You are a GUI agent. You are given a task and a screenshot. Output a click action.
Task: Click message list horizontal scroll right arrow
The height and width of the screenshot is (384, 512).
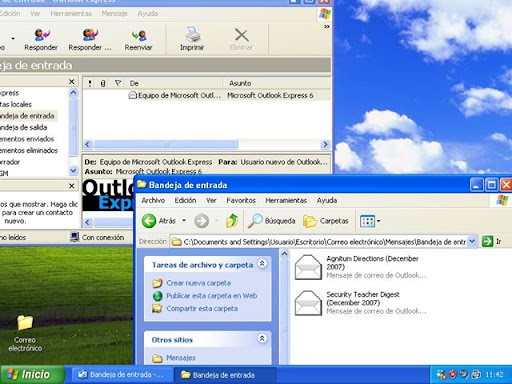coord(325,144)
